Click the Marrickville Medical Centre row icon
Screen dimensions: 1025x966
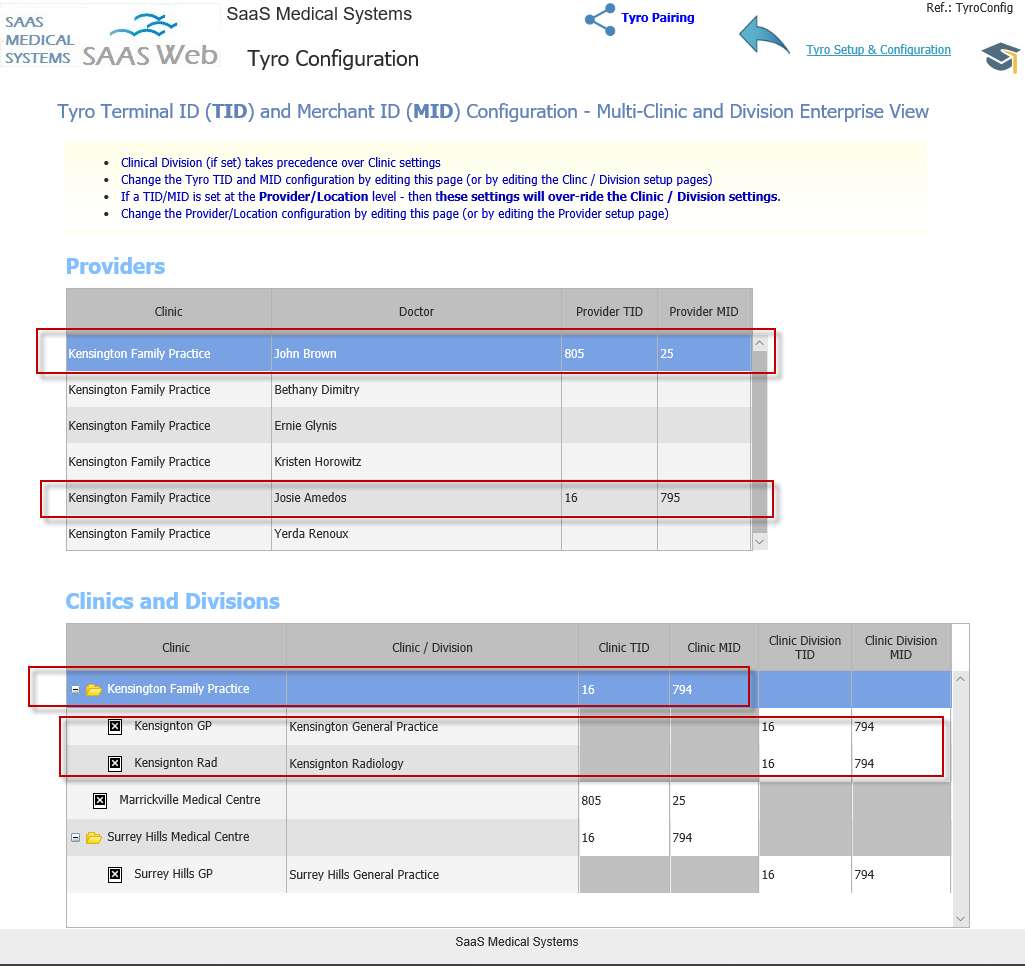[100, 801]
